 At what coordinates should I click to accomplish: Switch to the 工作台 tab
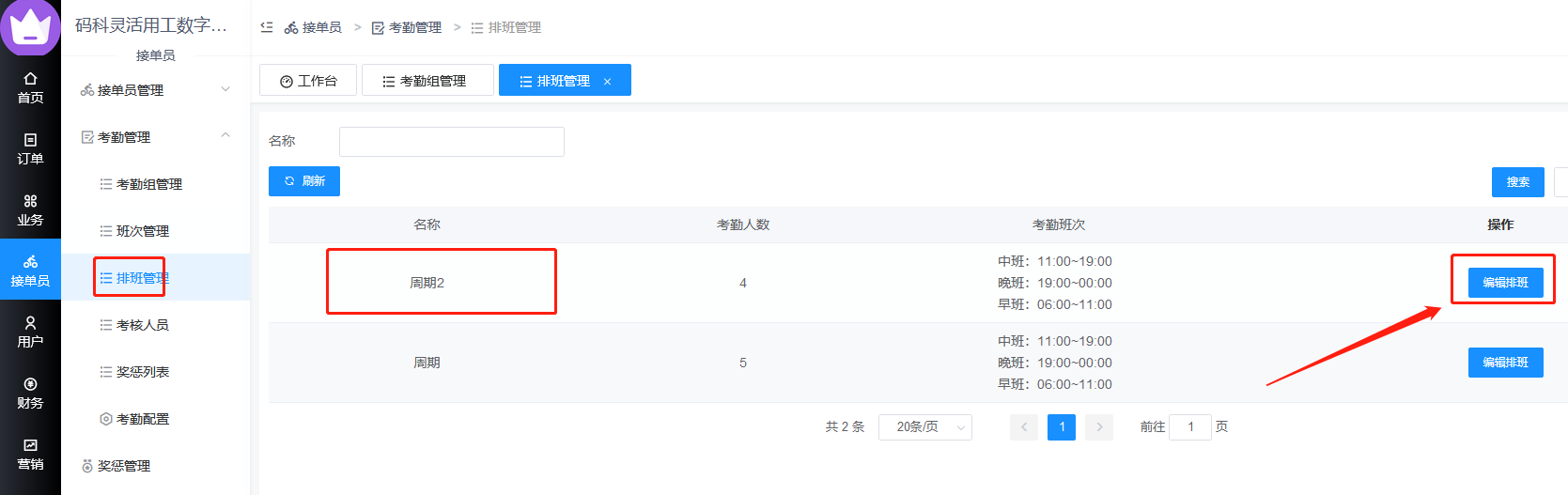[x=308, y=81]
